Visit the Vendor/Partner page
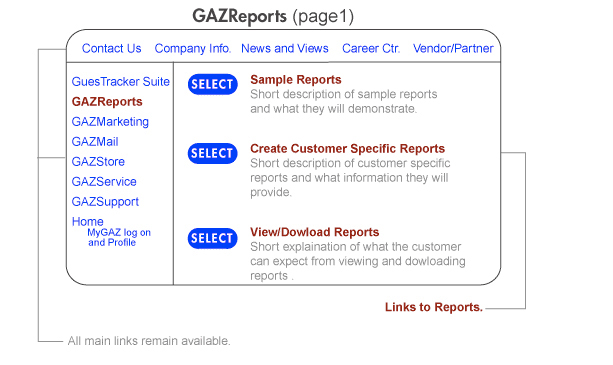 pyautogui.click(x=453, y=48)
